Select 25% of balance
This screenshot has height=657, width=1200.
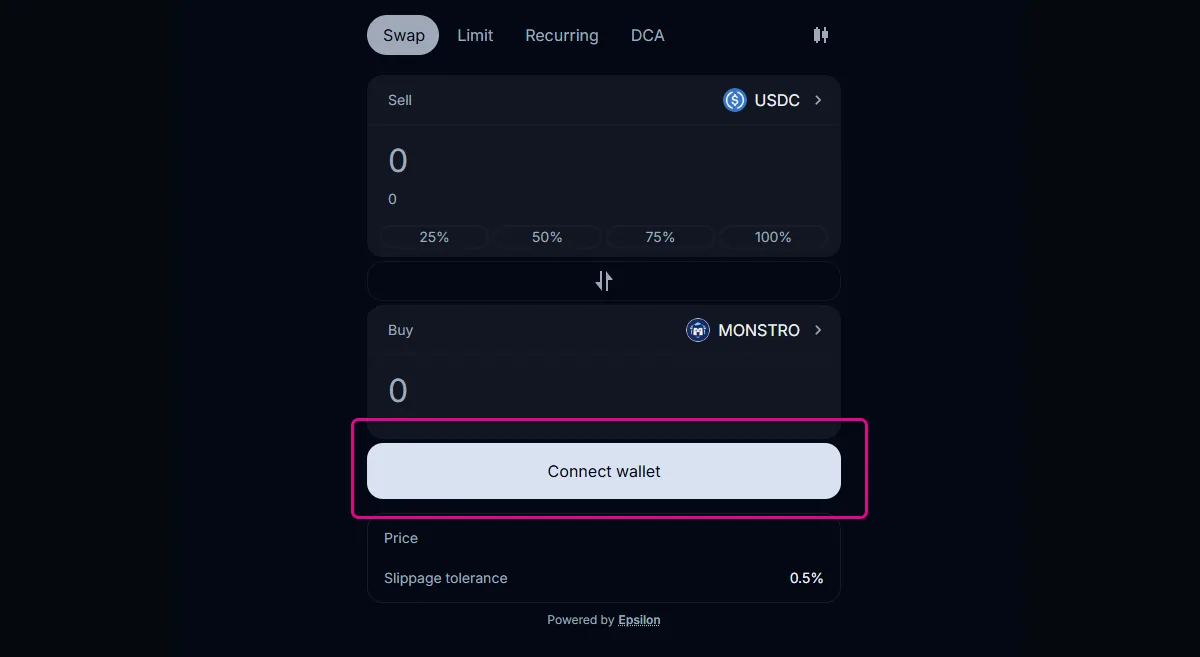click(434, 237)
